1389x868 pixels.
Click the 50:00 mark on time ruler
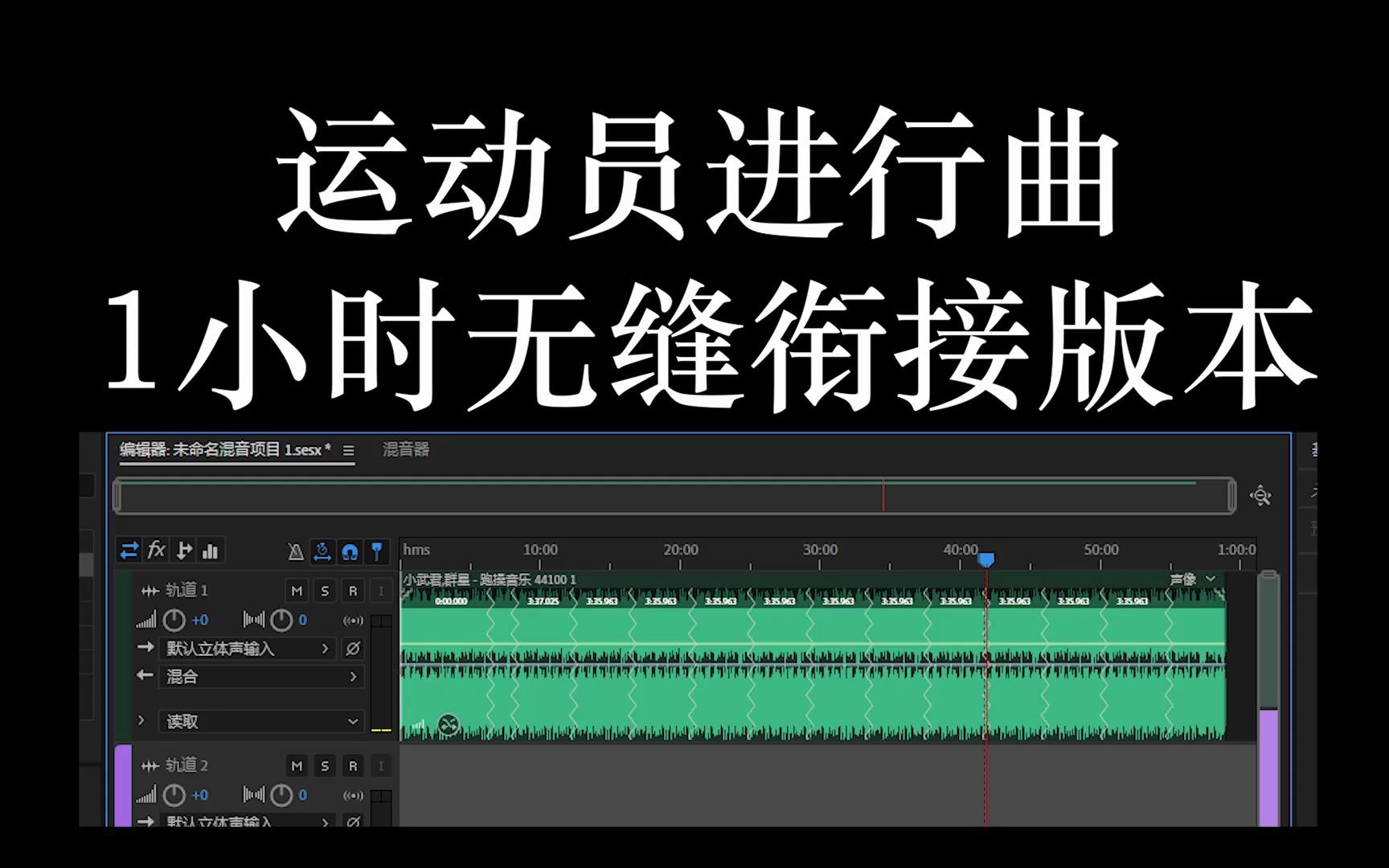(x=1101, y=550)
